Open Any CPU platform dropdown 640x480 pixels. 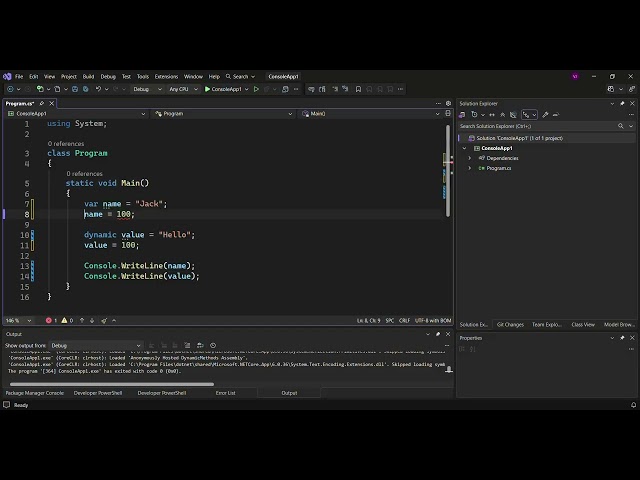point(183,89)
